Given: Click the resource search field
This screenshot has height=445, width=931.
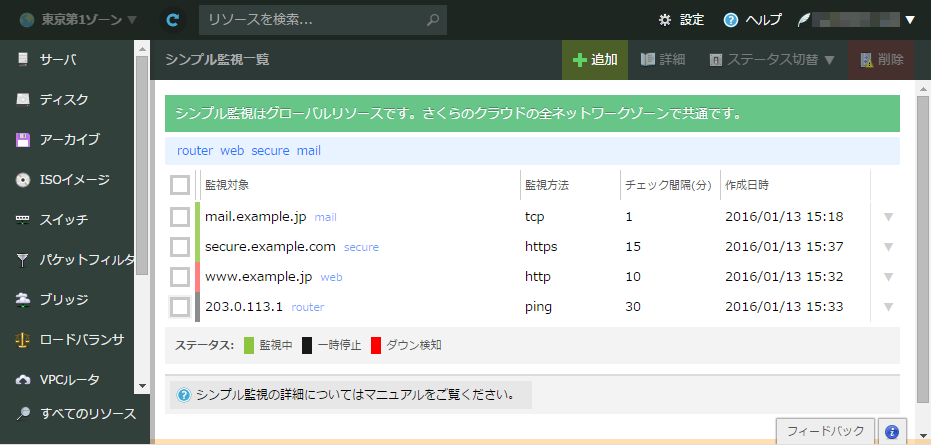Looking at the screenshot, I should 310,19.
